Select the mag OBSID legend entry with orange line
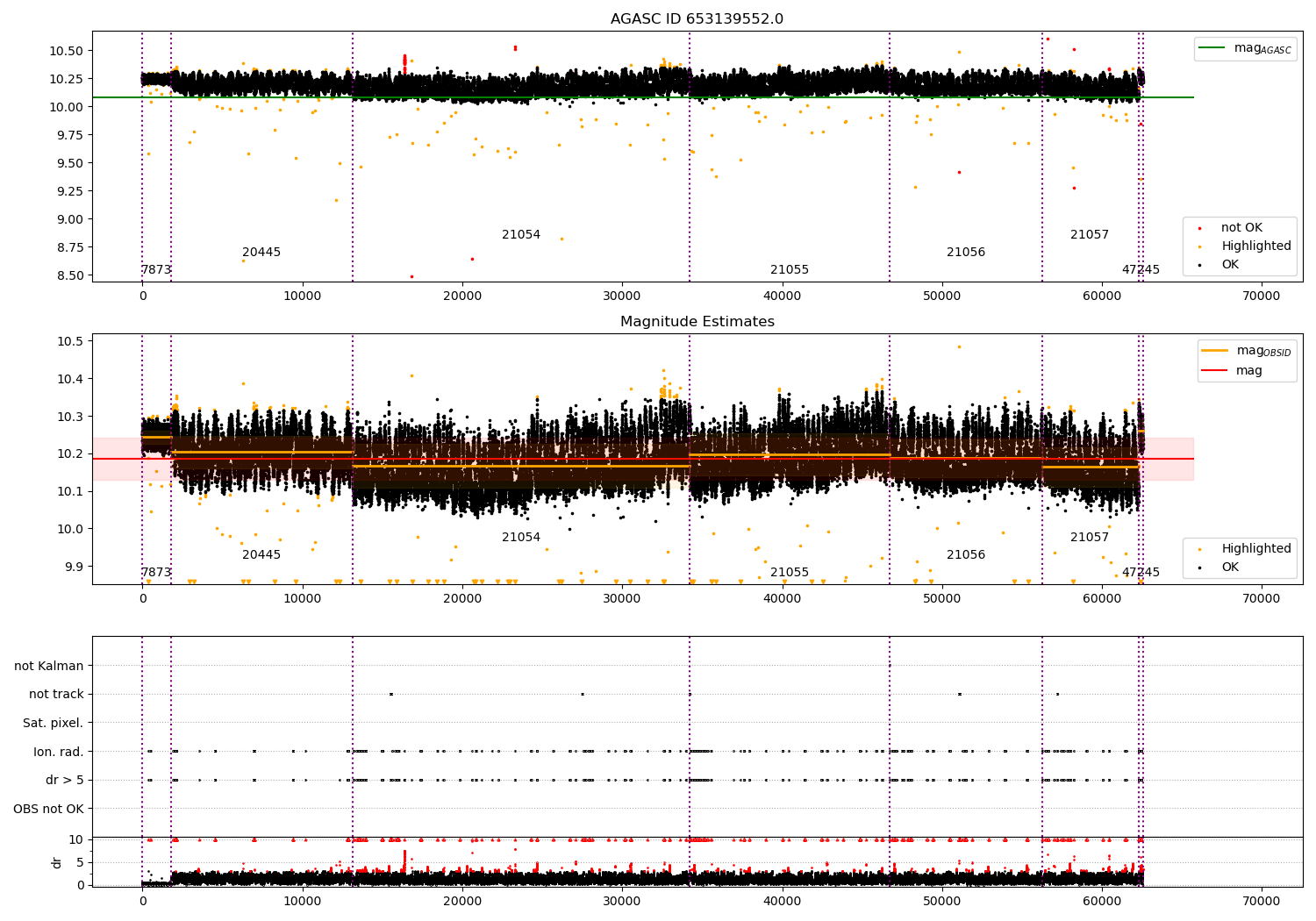 coord(1247,351)
